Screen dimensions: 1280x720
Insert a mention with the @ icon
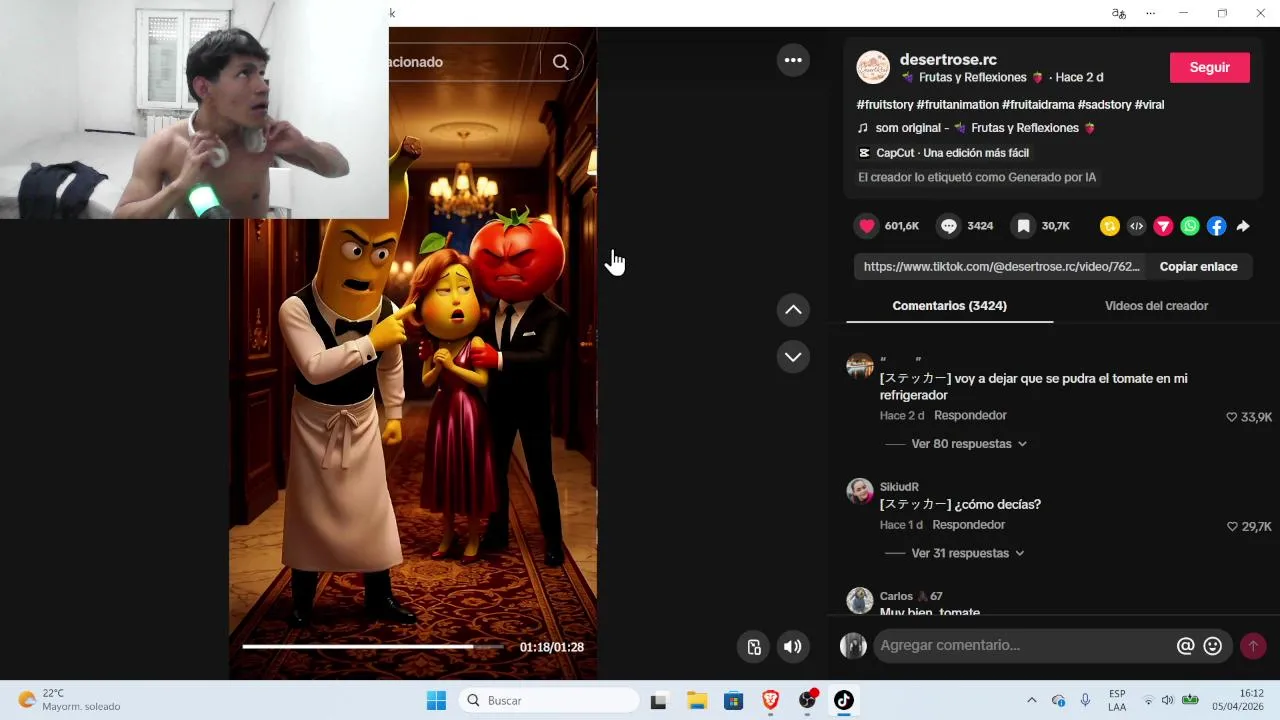coord(1186,646)
